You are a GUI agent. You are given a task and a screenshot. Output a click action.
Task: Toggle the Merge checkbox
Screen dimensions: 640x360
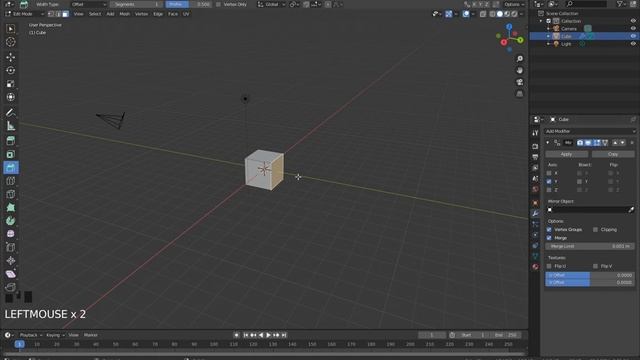549,238
